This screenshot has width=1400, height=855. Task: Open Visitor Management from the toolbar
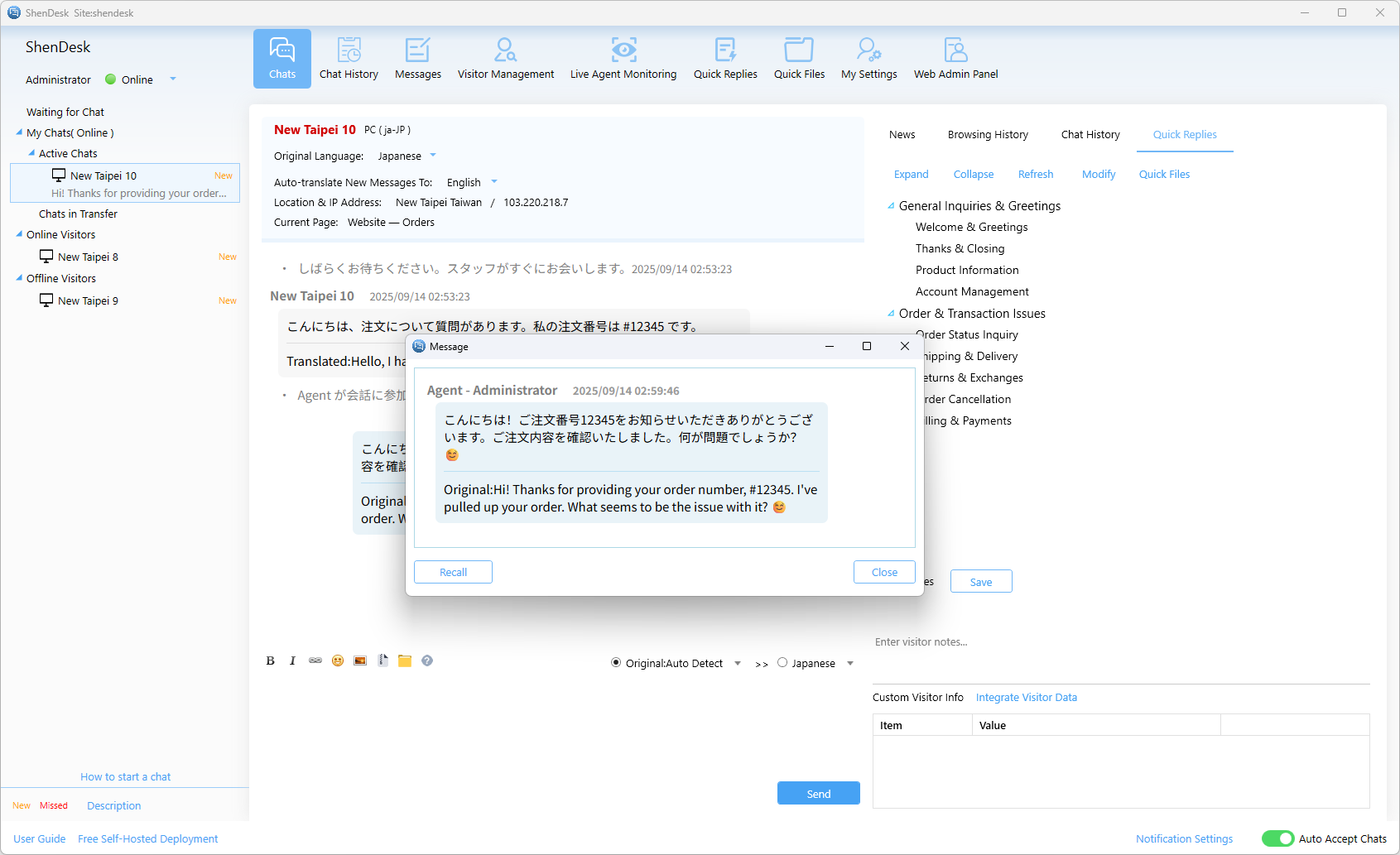pyautogui.click(x=505, y=58)
